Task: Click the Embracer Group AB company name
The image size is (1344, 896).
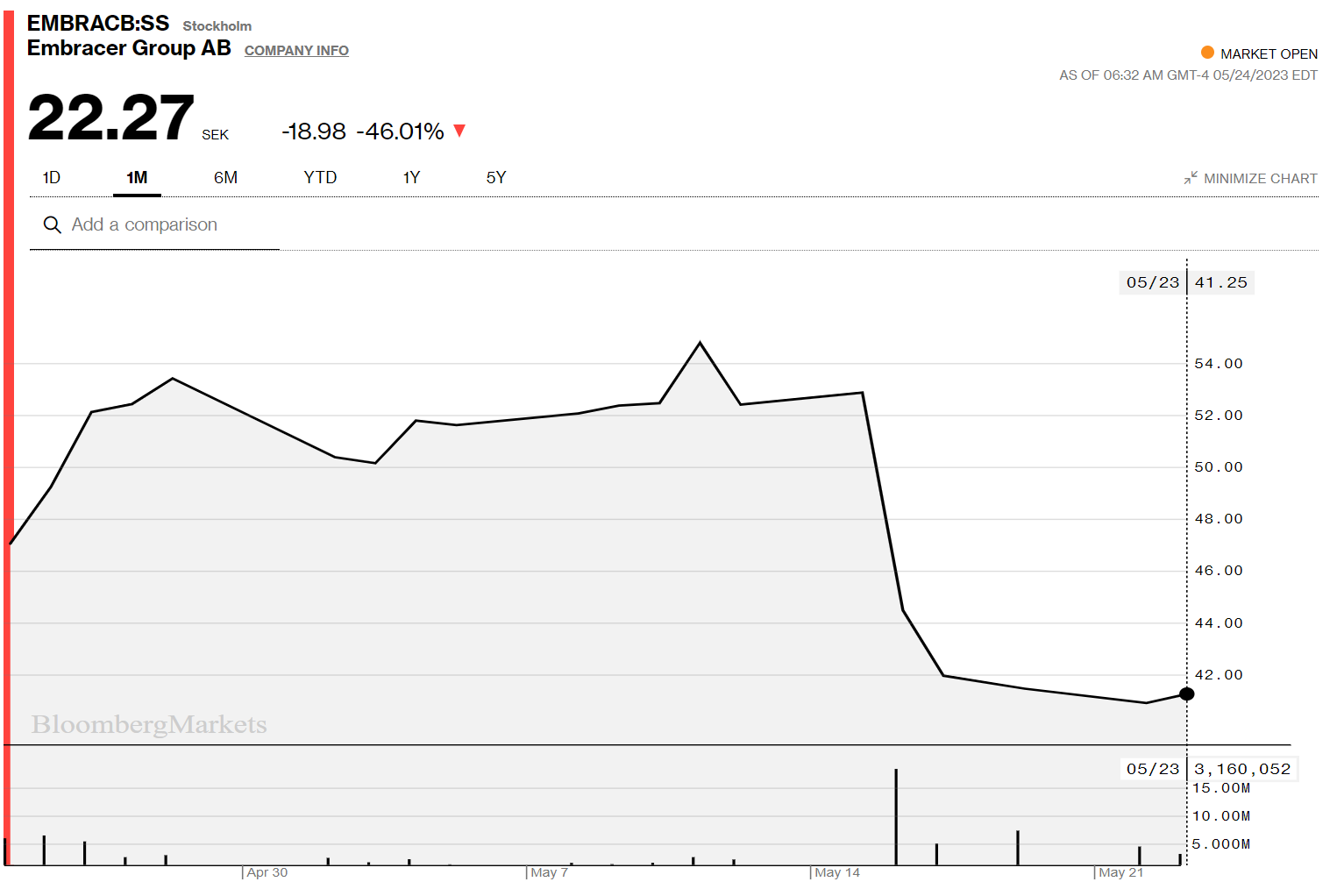Action: [129, 48]
